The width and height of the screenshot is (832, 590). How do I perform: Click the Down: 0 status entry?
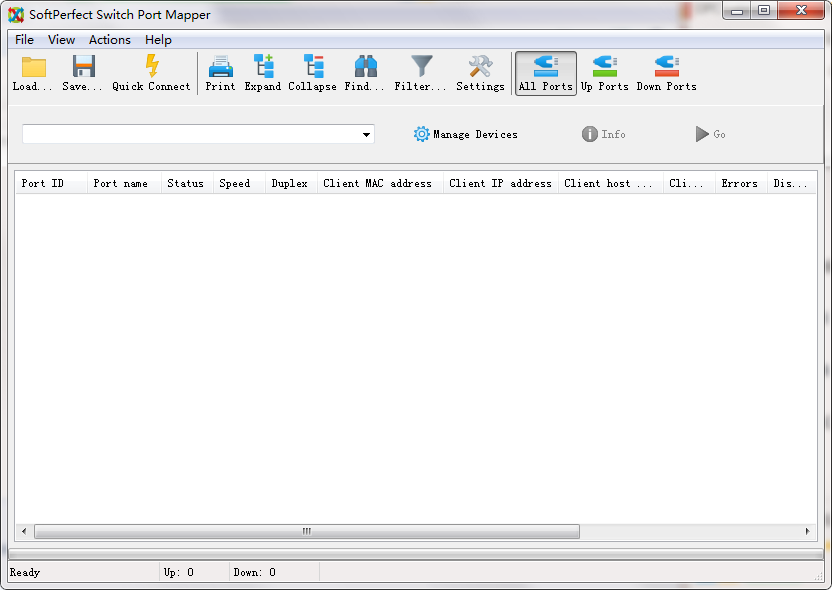(255, 572)
